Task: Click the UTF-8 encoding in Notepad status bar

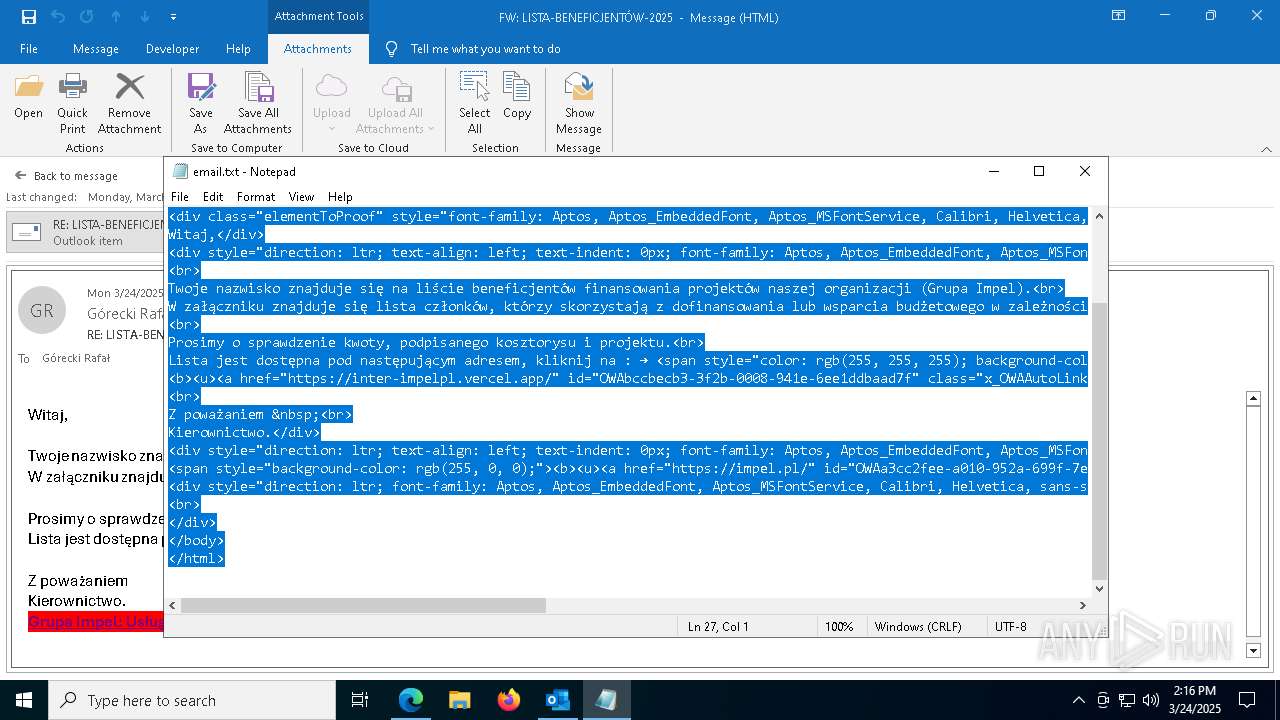Action: click(x=1011, y=626)
